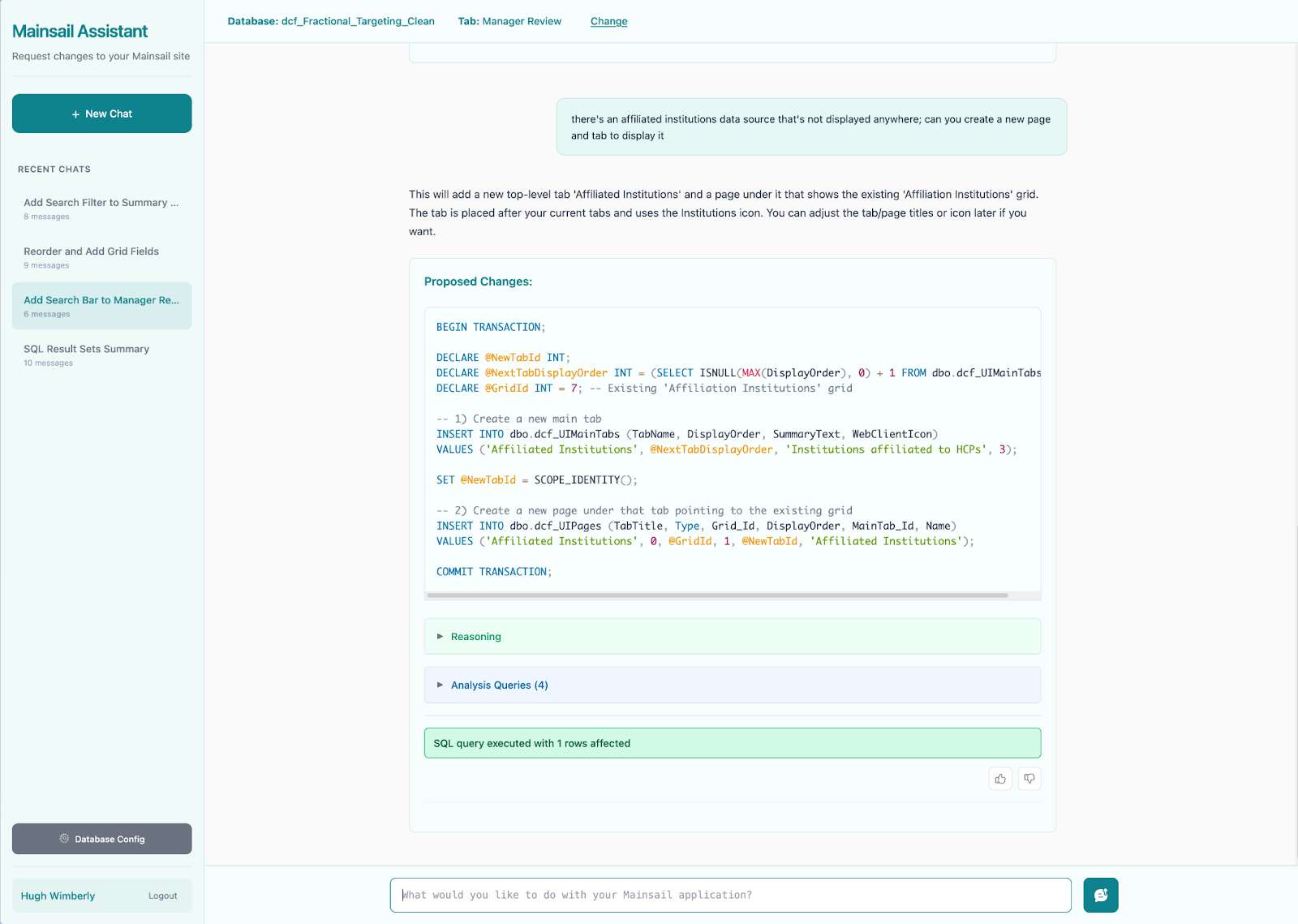The height and width of the screenshot is (924, 1298).
Task: Expand Analysis Queries (4) section
Action: tap(733, 685)
